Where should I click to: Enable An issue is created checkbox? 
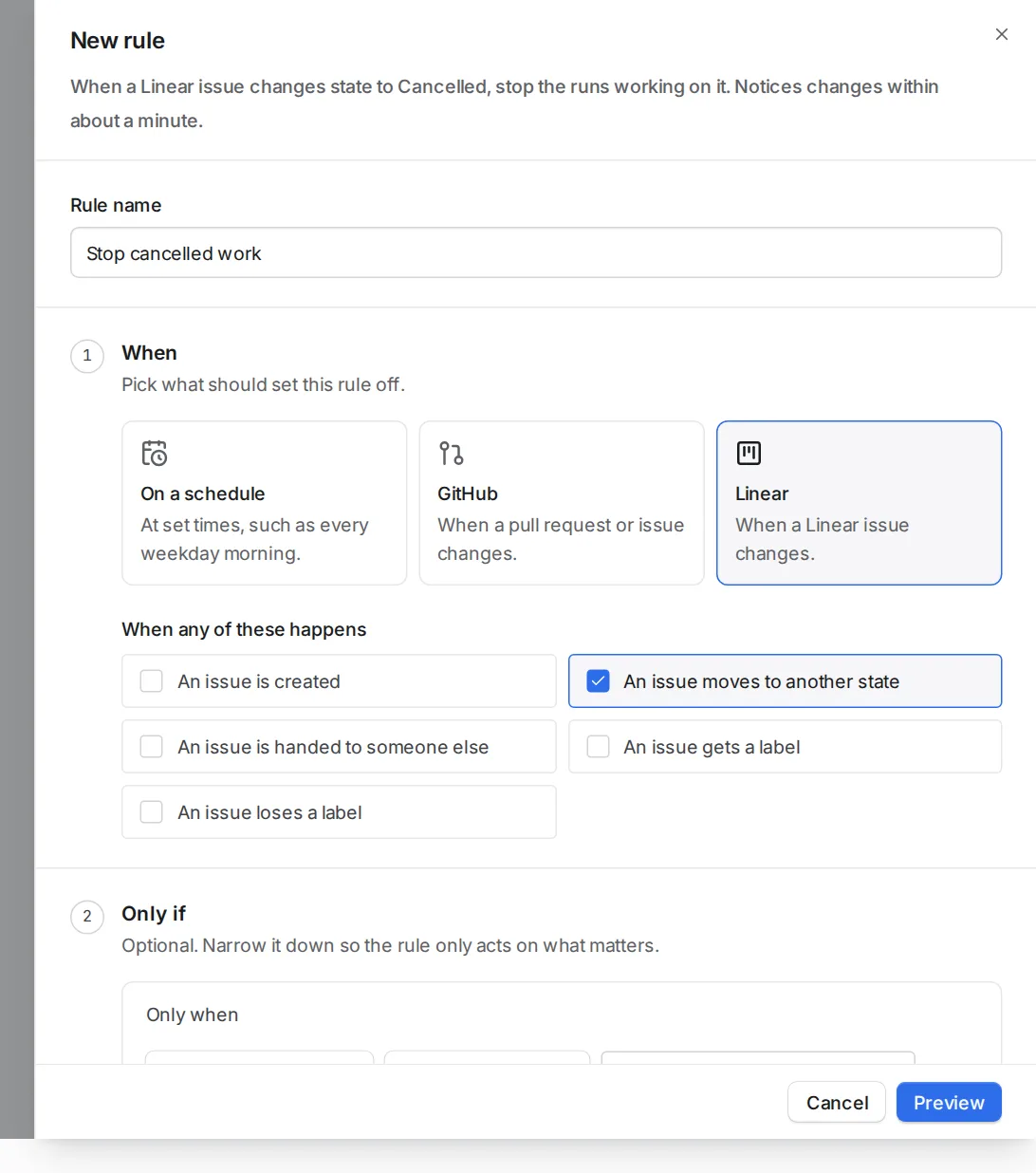[x=152, y=681]
